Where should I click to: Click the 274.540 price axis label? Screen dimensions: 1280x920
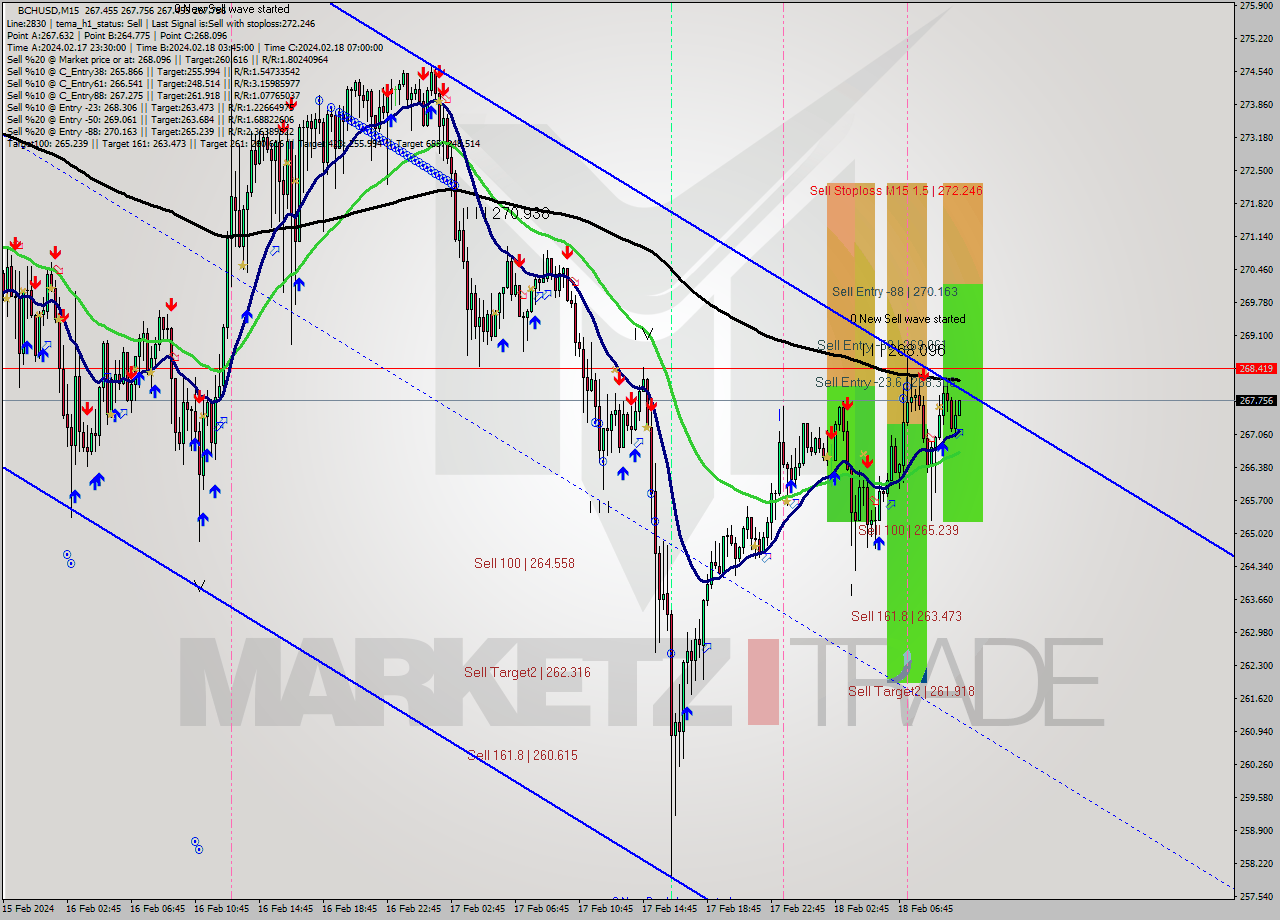coord(1256,71)
